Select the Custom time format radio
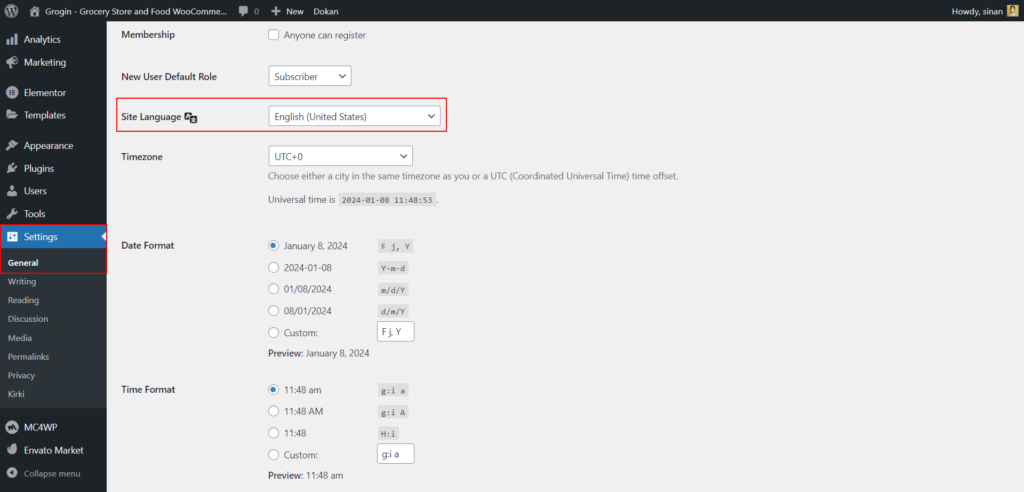The width and height of the screenshot is (1024, 492). click(274, 455)
